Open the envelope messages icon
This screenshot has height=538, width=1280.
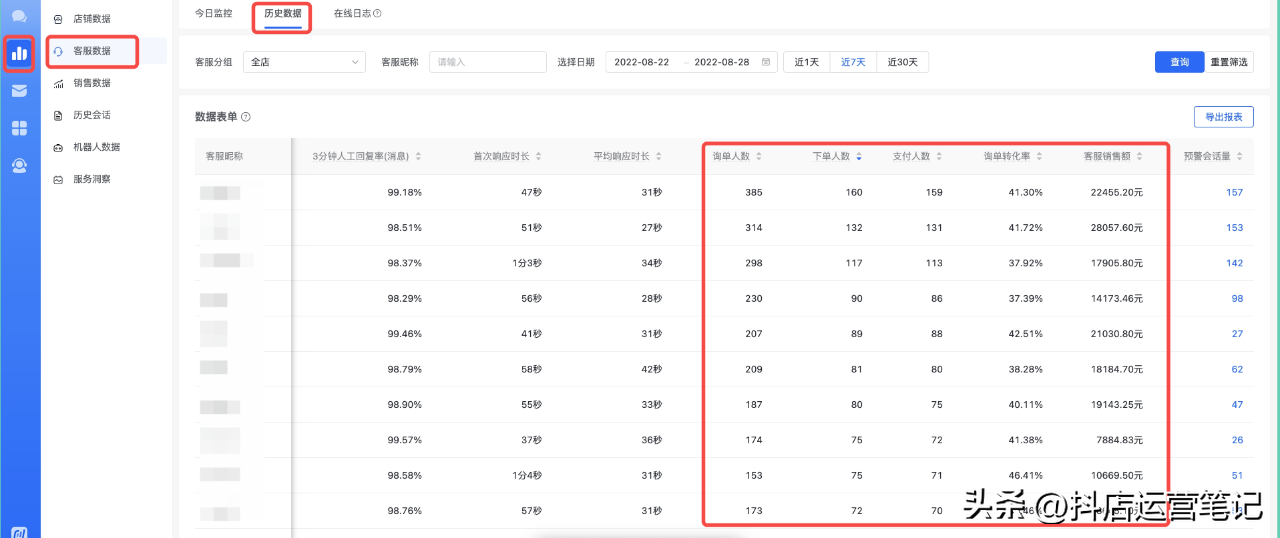click(x=19, y=91)
